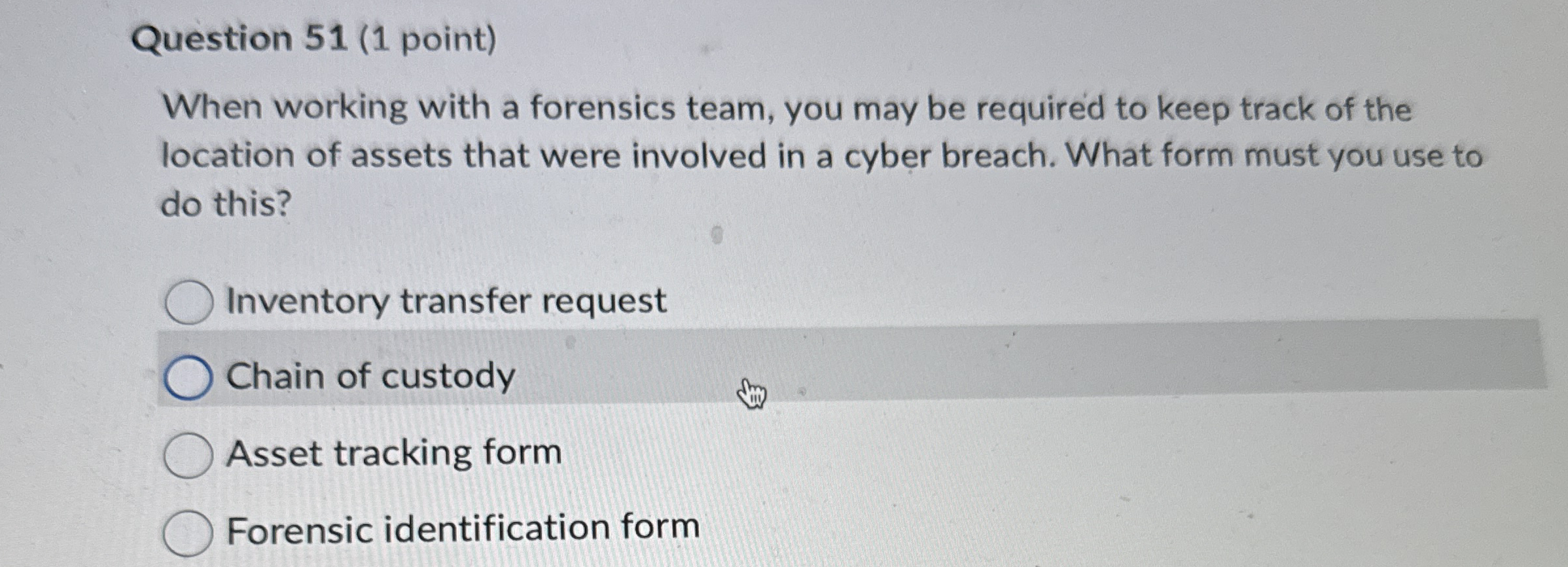Screen dimensions: 1568x567
Task: Select the Forensic identification form radio button
Action: 188,530
